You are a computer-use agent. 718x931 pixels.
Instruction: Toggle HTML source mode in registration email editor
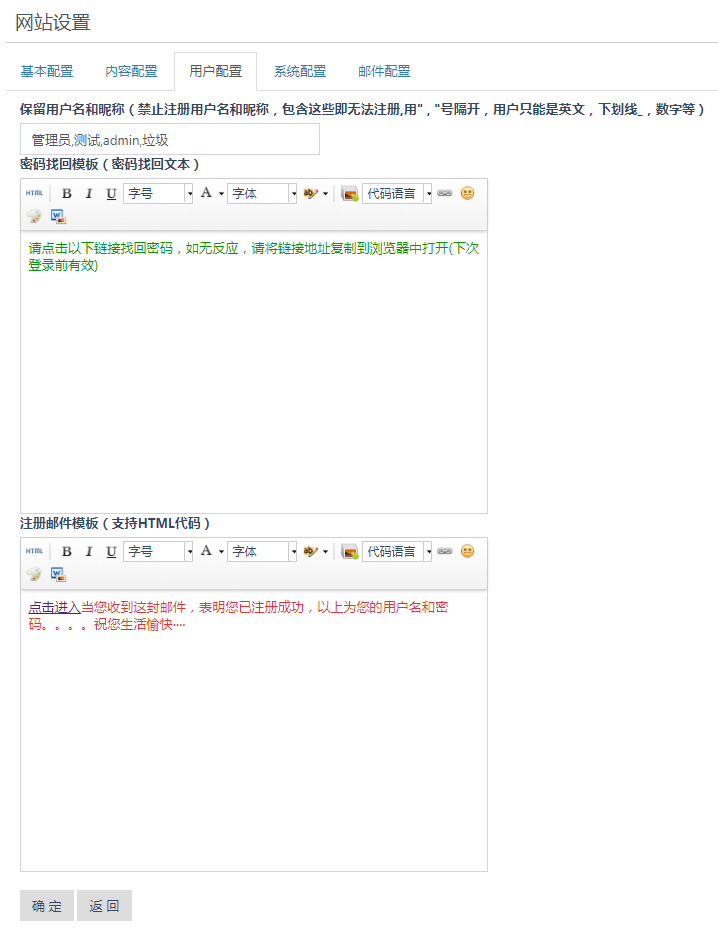[34, 551]
